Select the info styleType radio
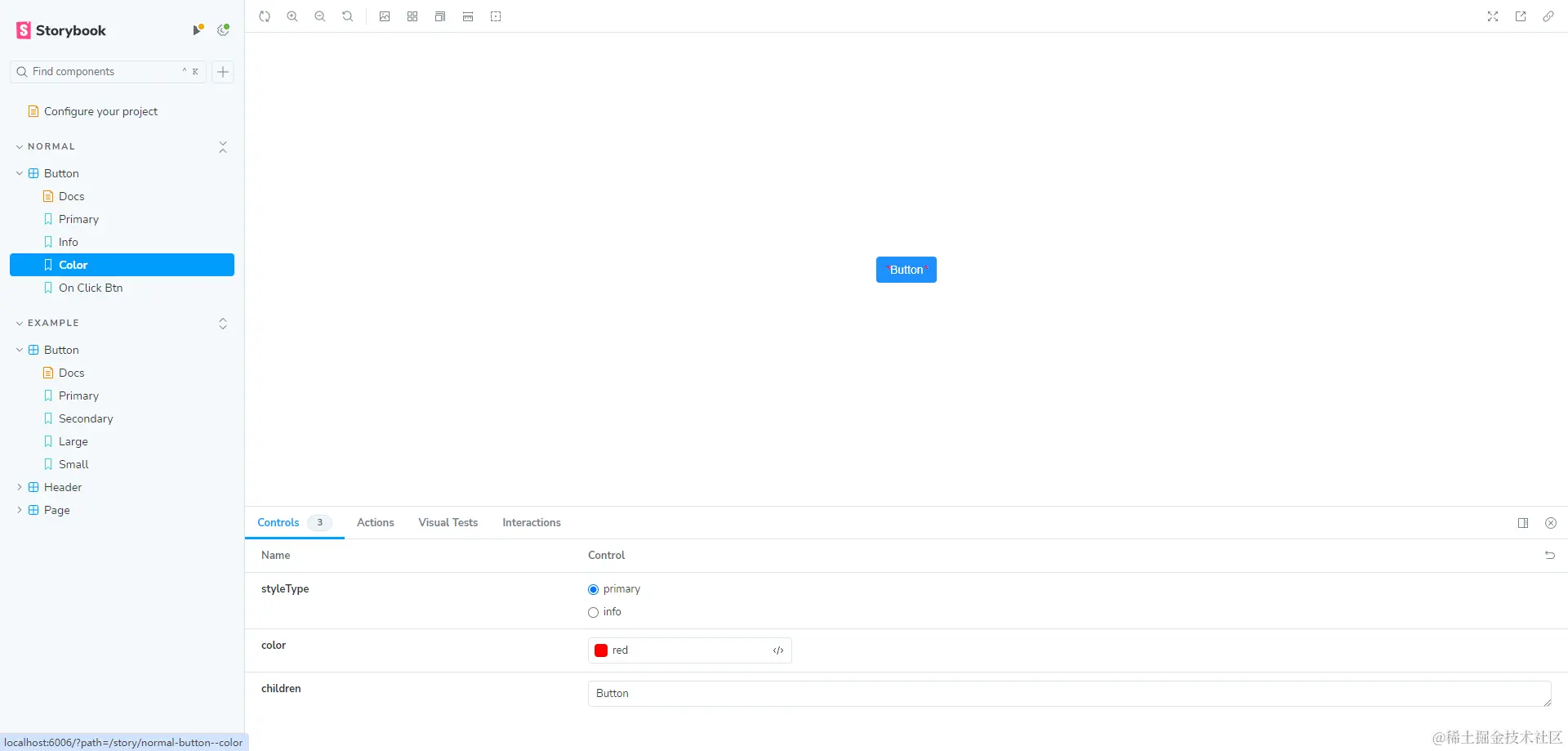The width and height of the screenshot is (1568, 751). [593, 612]
